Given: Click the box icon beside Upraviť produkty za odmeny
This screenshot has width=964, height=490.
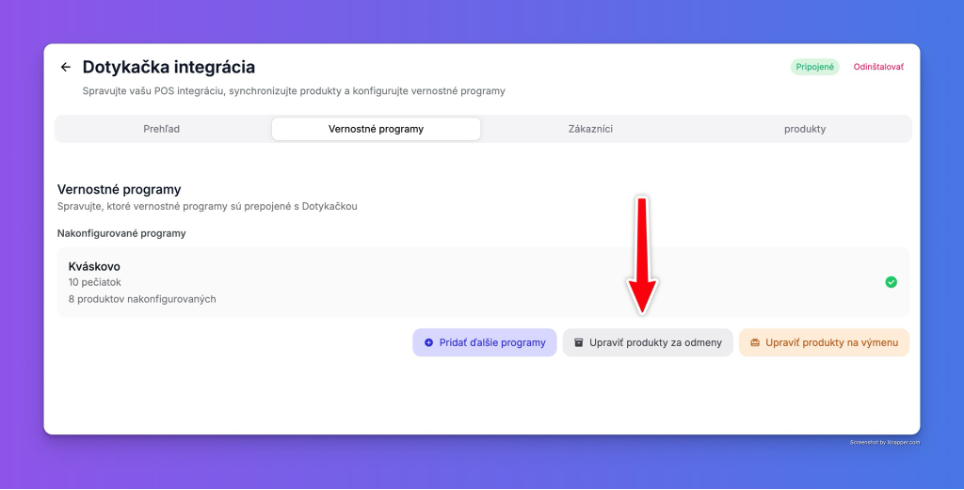Looking at the screenshot, I should coord(579,343).
